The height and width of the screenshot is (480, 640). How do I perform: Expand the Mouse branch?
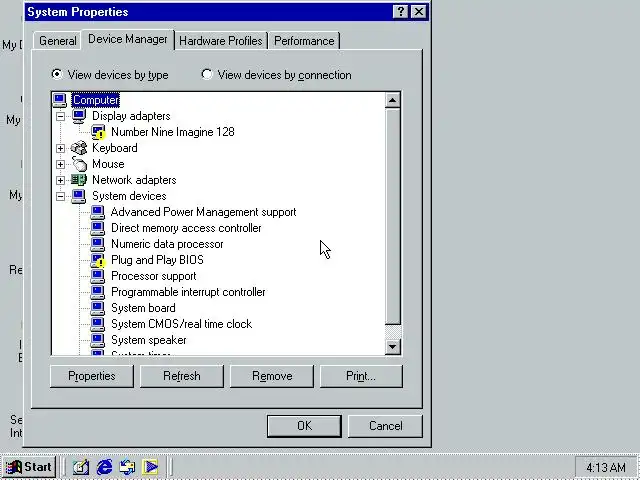pyautogui.click(x=60, y=164)
